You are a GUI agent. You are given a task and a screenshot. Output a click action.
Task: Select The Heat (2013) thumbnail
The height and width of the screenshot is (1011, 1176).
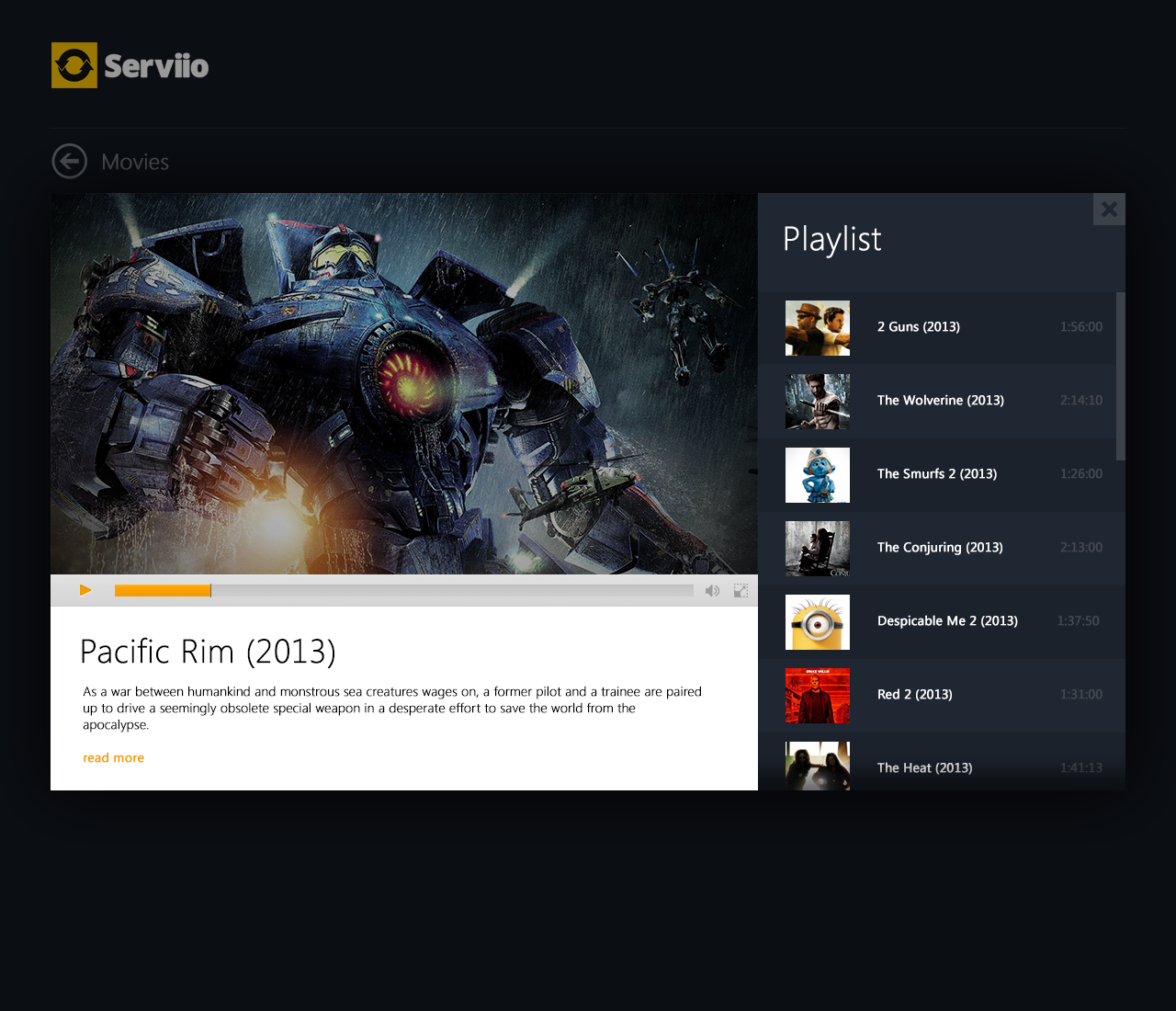[x=818, y=766]
